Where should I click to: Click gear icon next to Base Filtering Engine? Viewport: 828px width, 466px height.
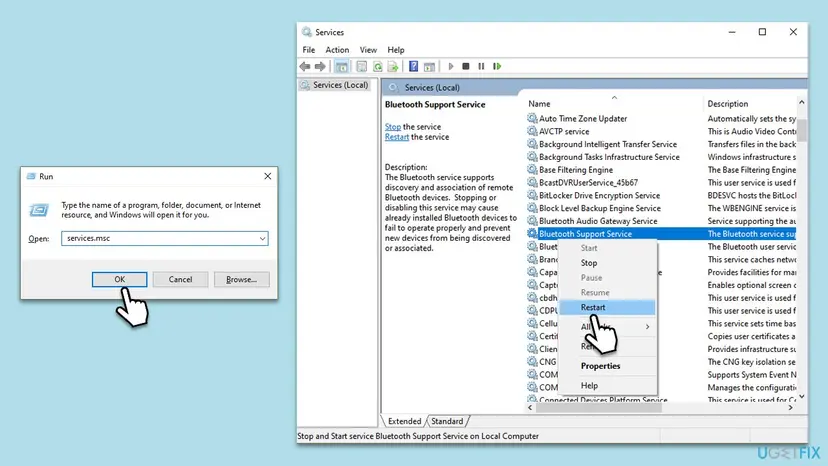point(532,170)
